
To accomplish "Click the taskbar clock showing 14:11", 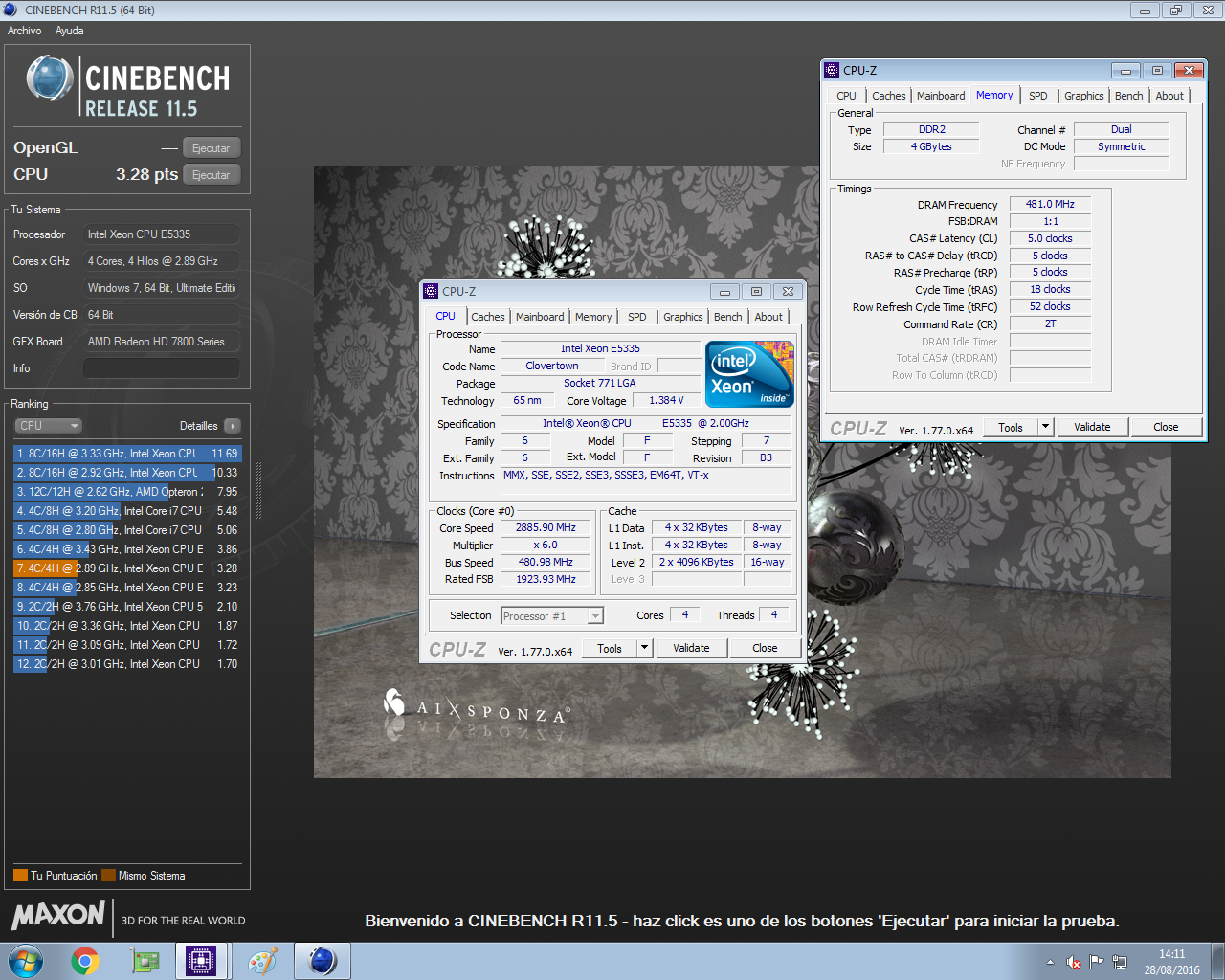I will (x=1171, y=962).
